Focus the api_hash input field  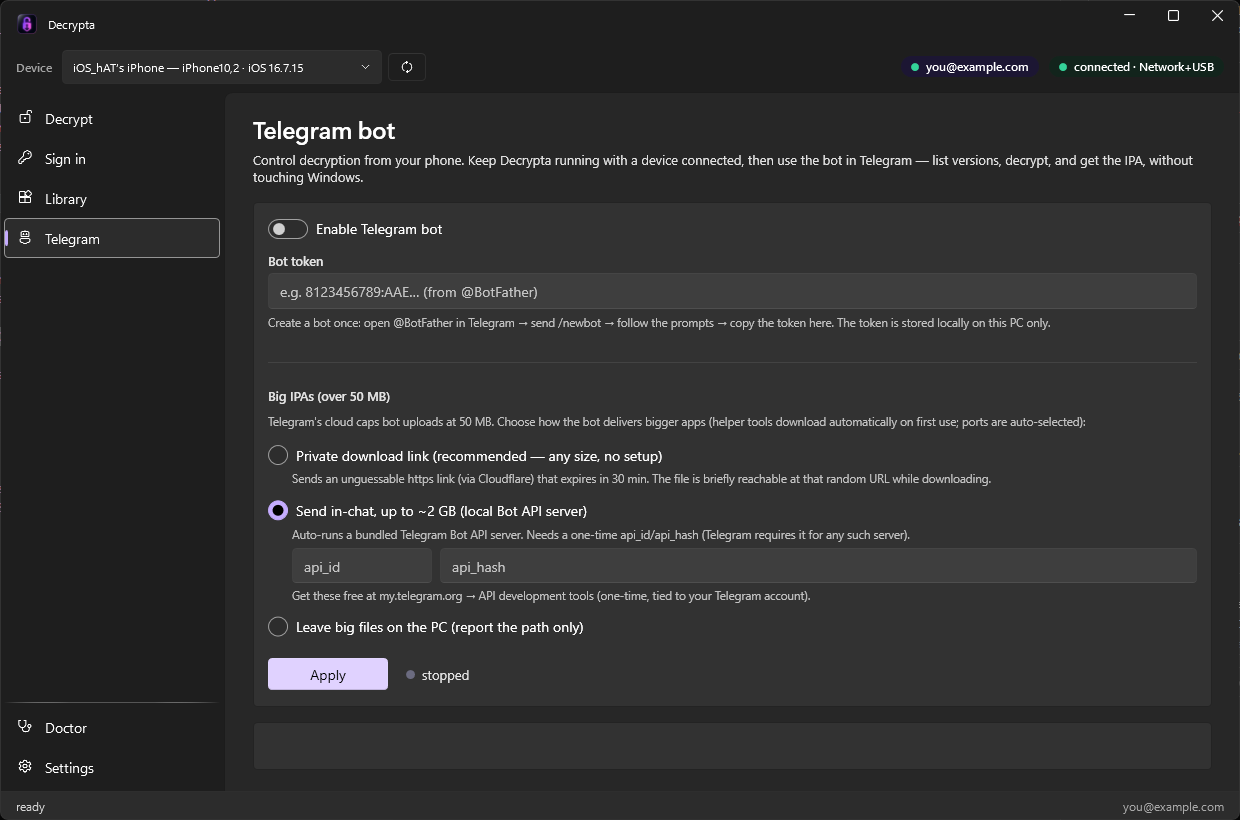(818, 566)
